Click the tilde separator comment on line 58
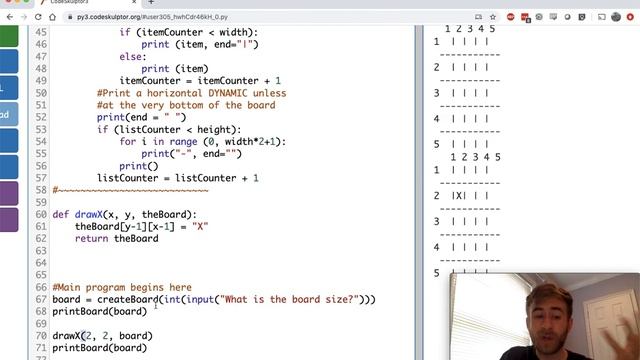Image resolution: width=640 pixels, height=360 pixels. (x=130, y=190)
